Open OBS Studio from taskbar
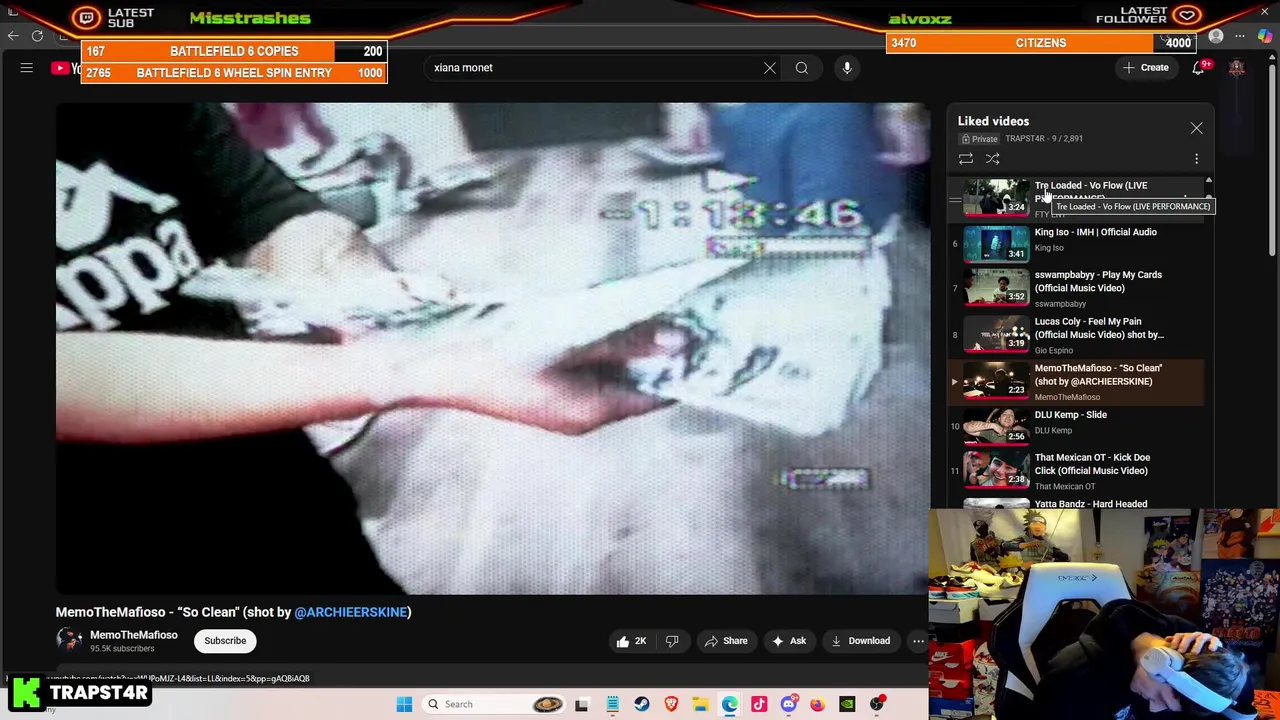 (x=877, y=704)
